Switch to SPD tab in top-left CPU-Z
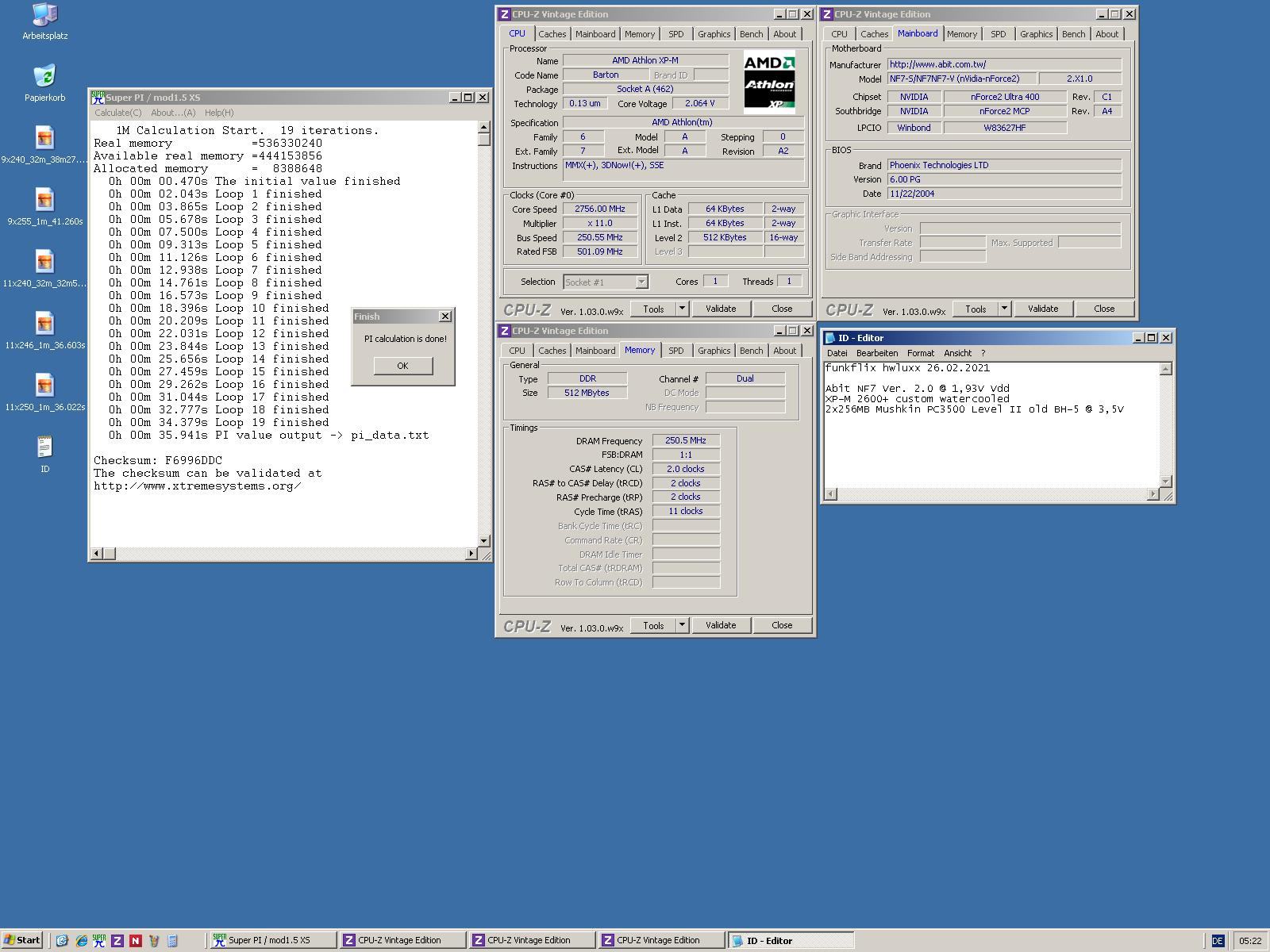1270x952 pixels. (x=675, y=34)
